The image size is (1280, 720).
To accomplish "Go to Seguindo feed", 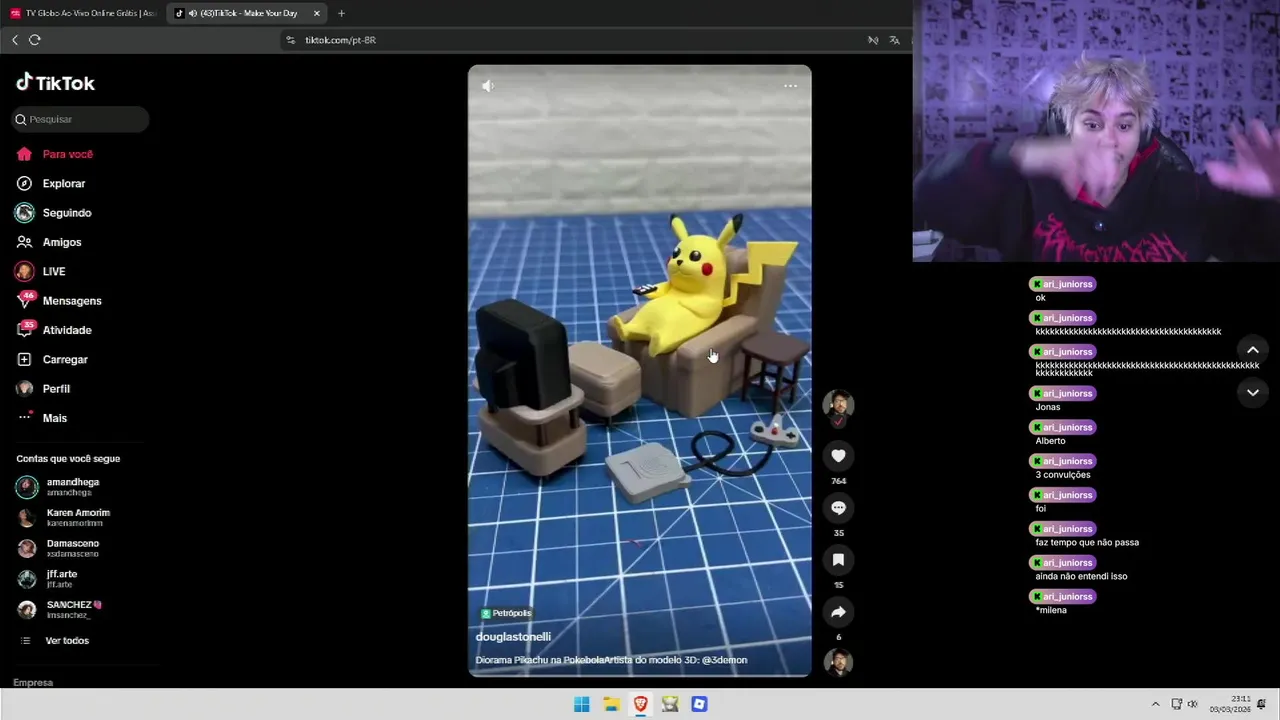I will tap(67, 213).
